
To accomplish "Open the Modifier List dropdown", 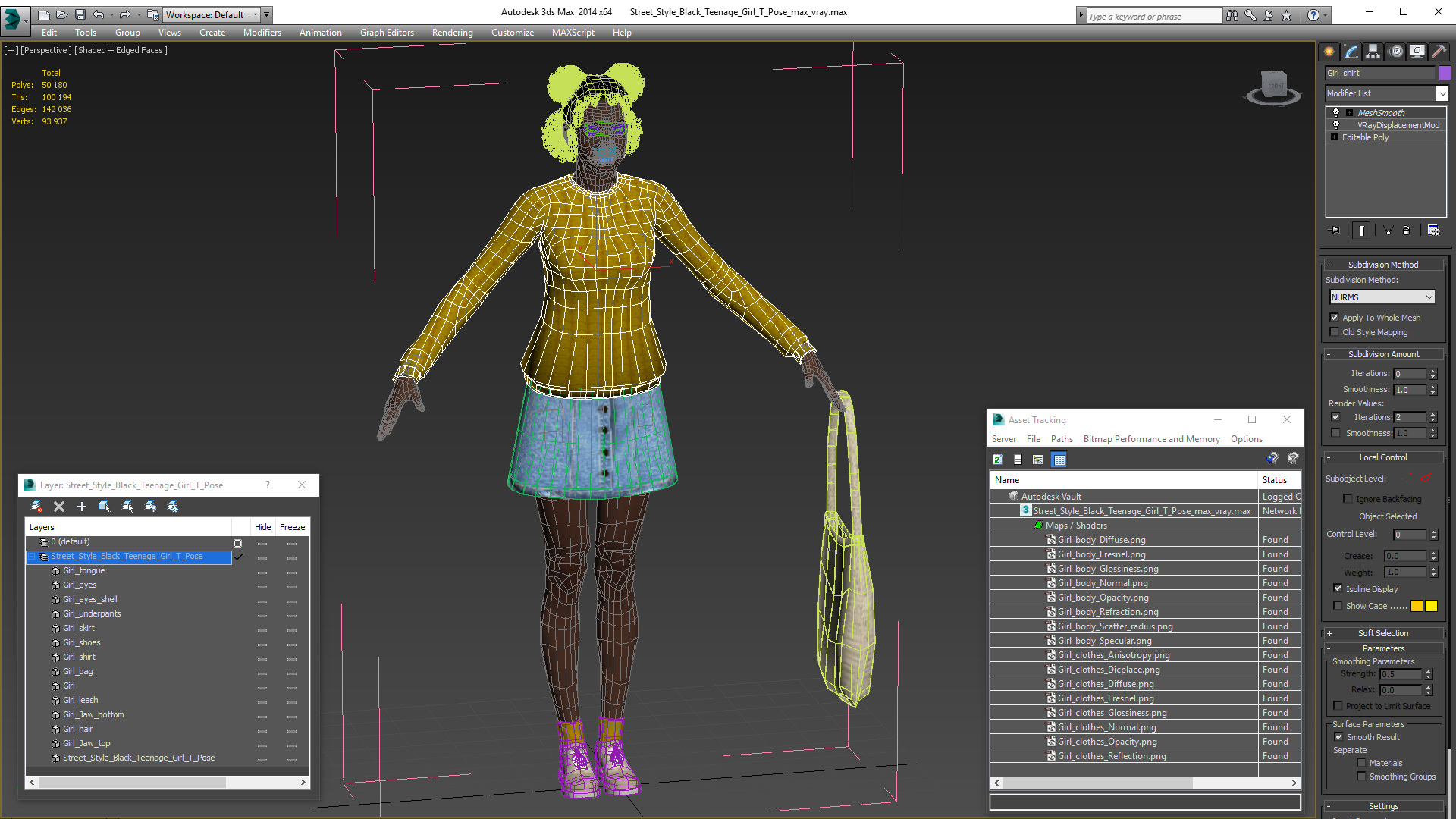I will (1441, 93).
